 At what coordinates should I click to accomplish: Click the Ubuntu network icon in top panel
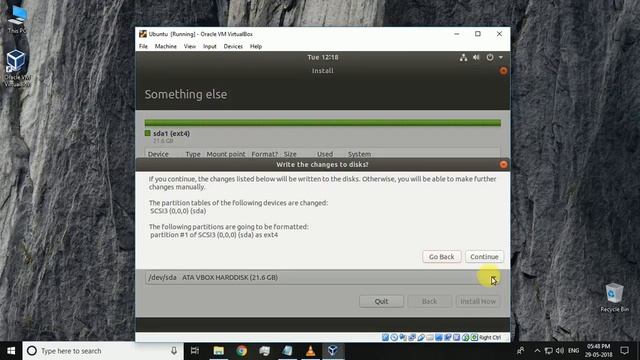click(463, 58)
